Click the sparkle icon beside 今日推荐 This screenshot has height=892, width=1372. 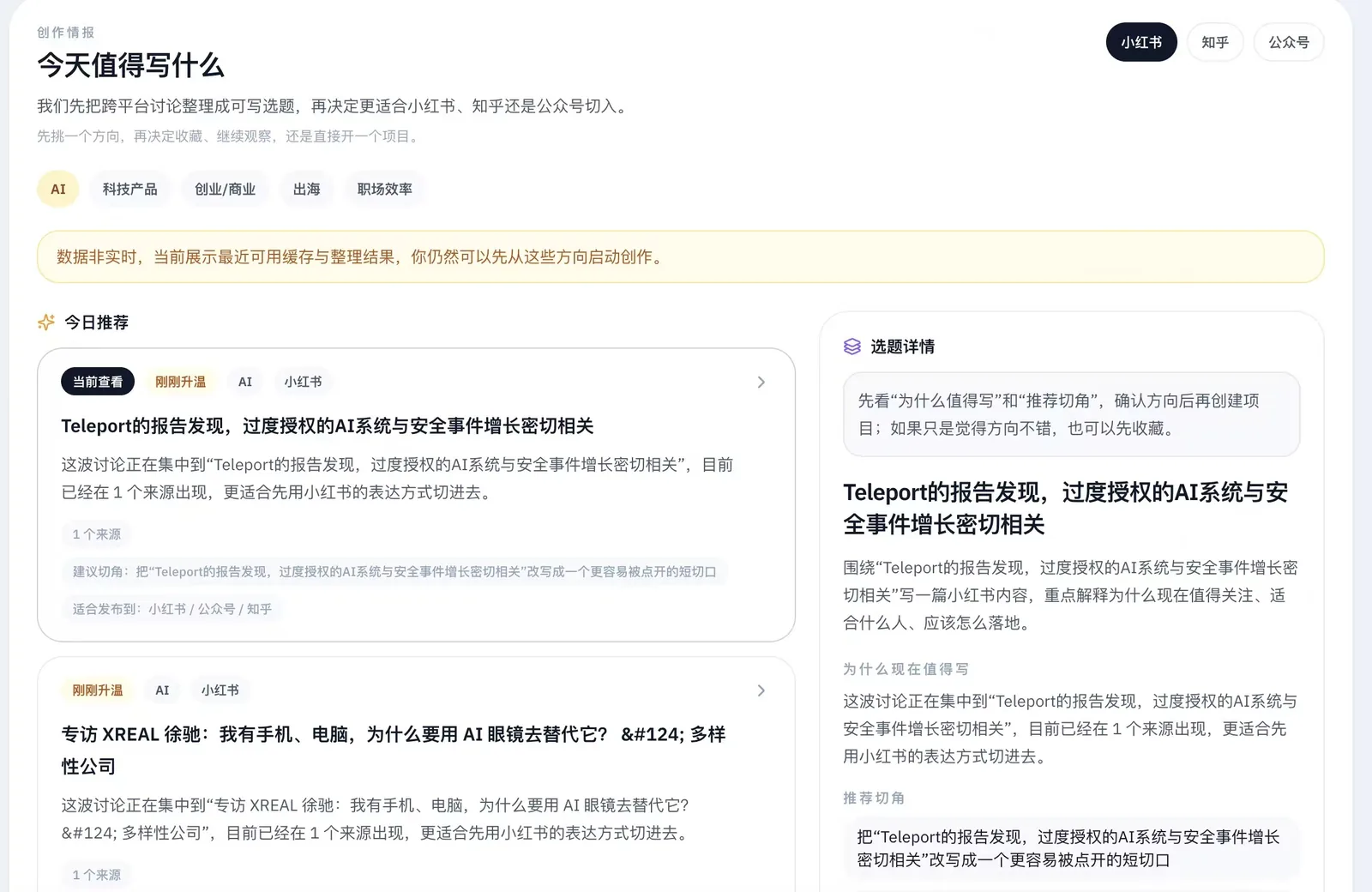point(46,322)
